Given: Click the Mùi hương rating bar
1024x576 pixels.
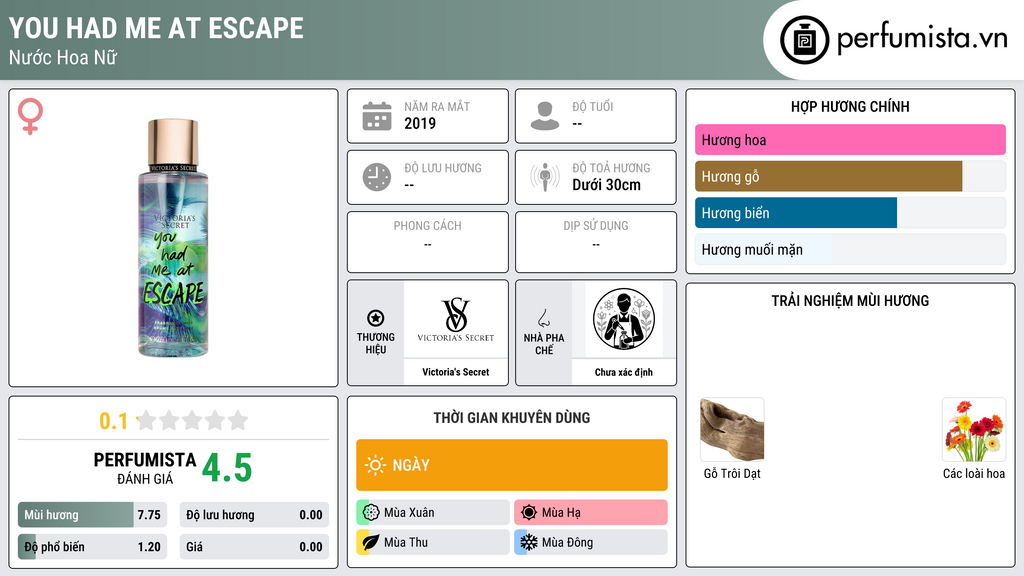Looking at the screenshot, I should tap(93, 515).
